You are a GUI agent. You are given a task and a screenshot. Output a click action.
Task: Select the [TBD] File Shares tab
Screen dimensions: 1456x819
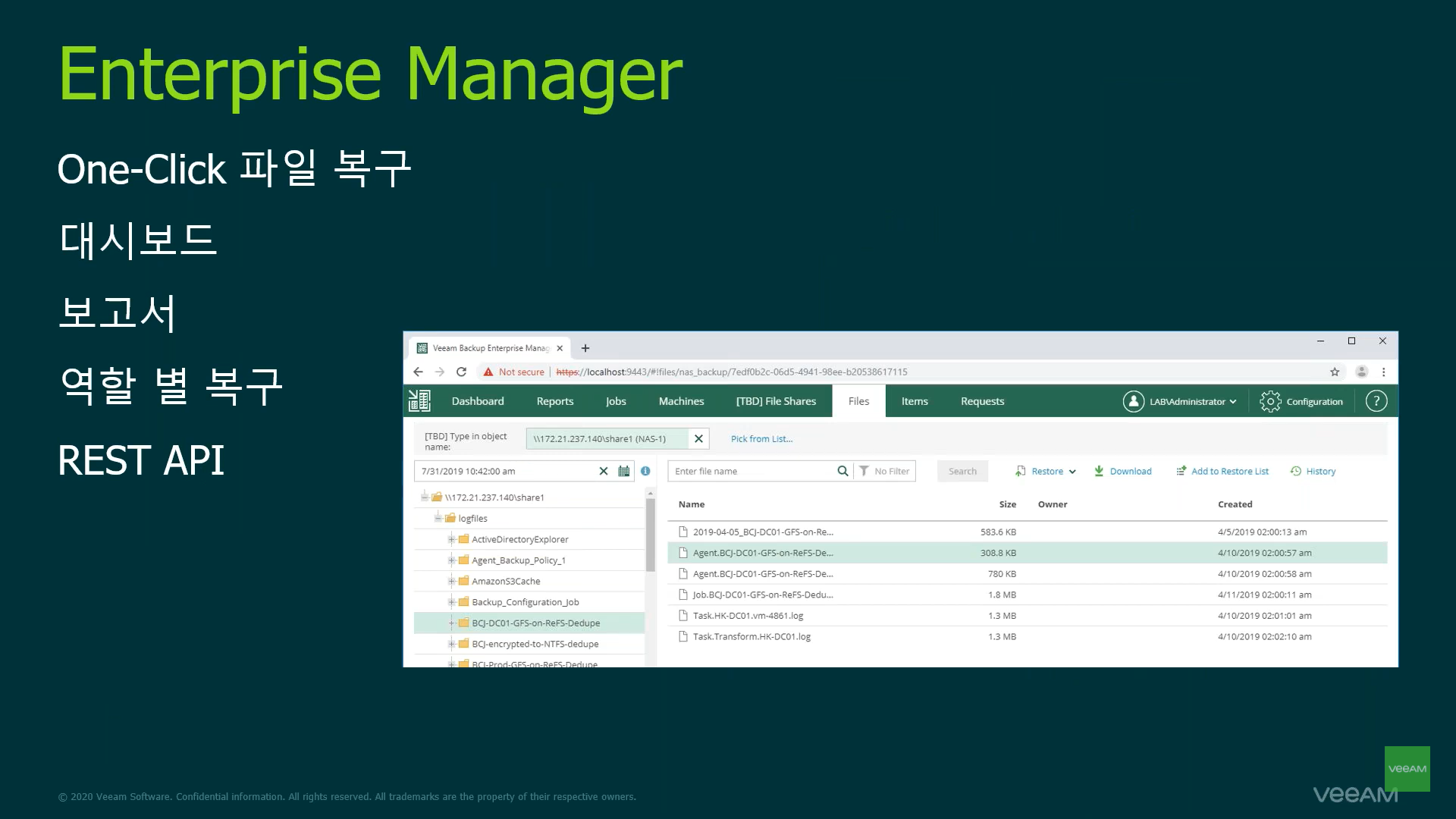click(x=776, y=401)
